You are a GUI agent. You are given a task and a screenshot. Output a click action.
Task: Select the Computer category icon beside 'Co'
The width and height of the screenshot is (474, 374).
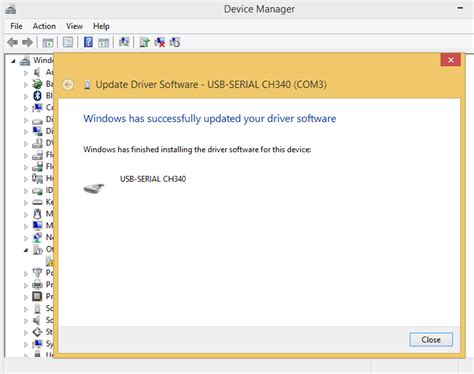37,108
